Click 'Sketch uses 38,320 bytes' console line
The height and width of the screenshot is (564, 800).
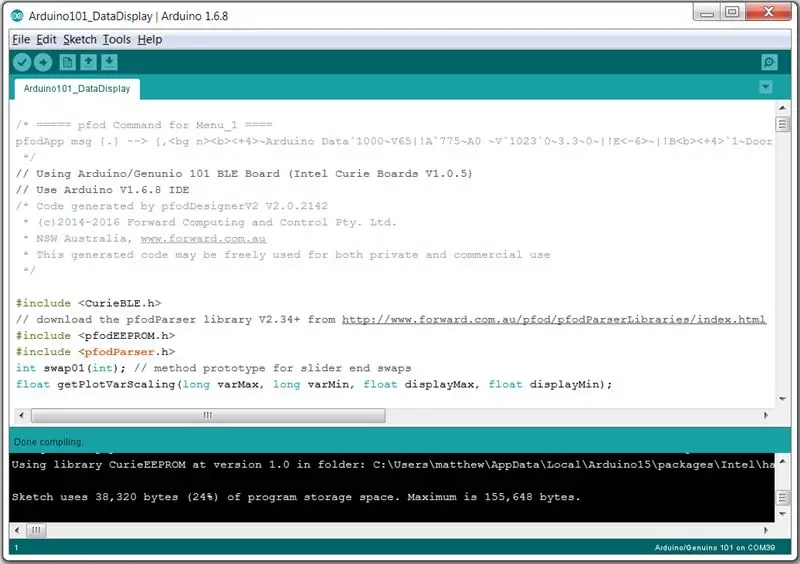[x=296, y=497]
